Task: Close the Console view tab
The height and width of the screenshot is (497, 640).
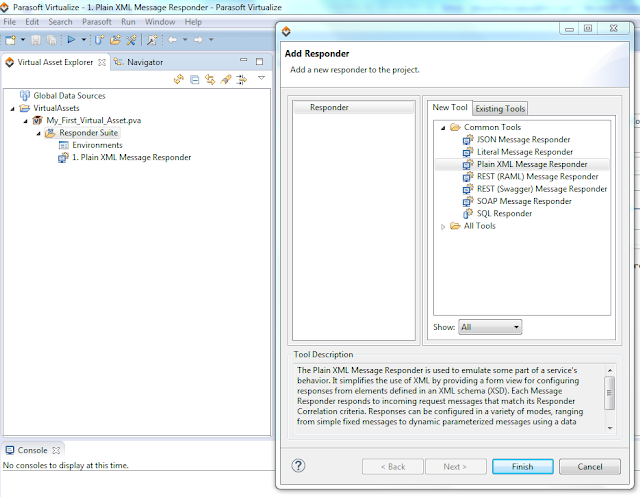Action: (x=56, y=450)
